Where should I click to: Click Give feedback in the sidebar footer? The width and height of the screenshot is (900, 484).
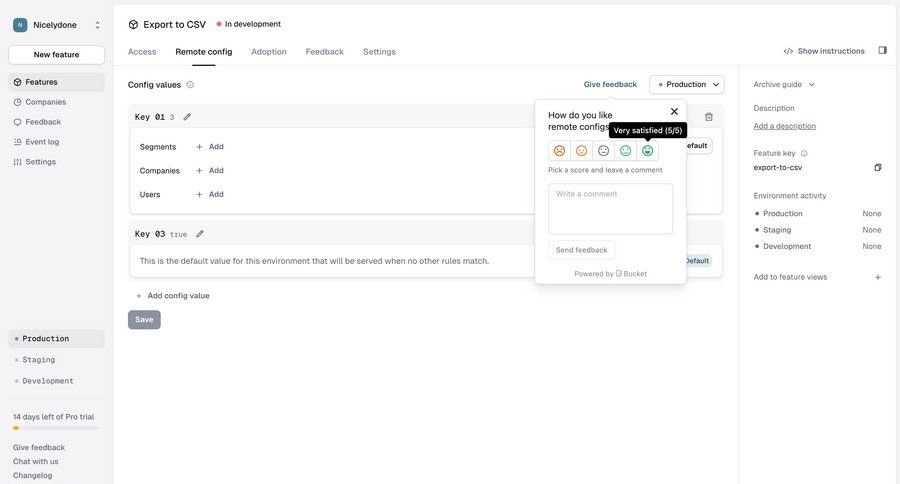(38, 447)
